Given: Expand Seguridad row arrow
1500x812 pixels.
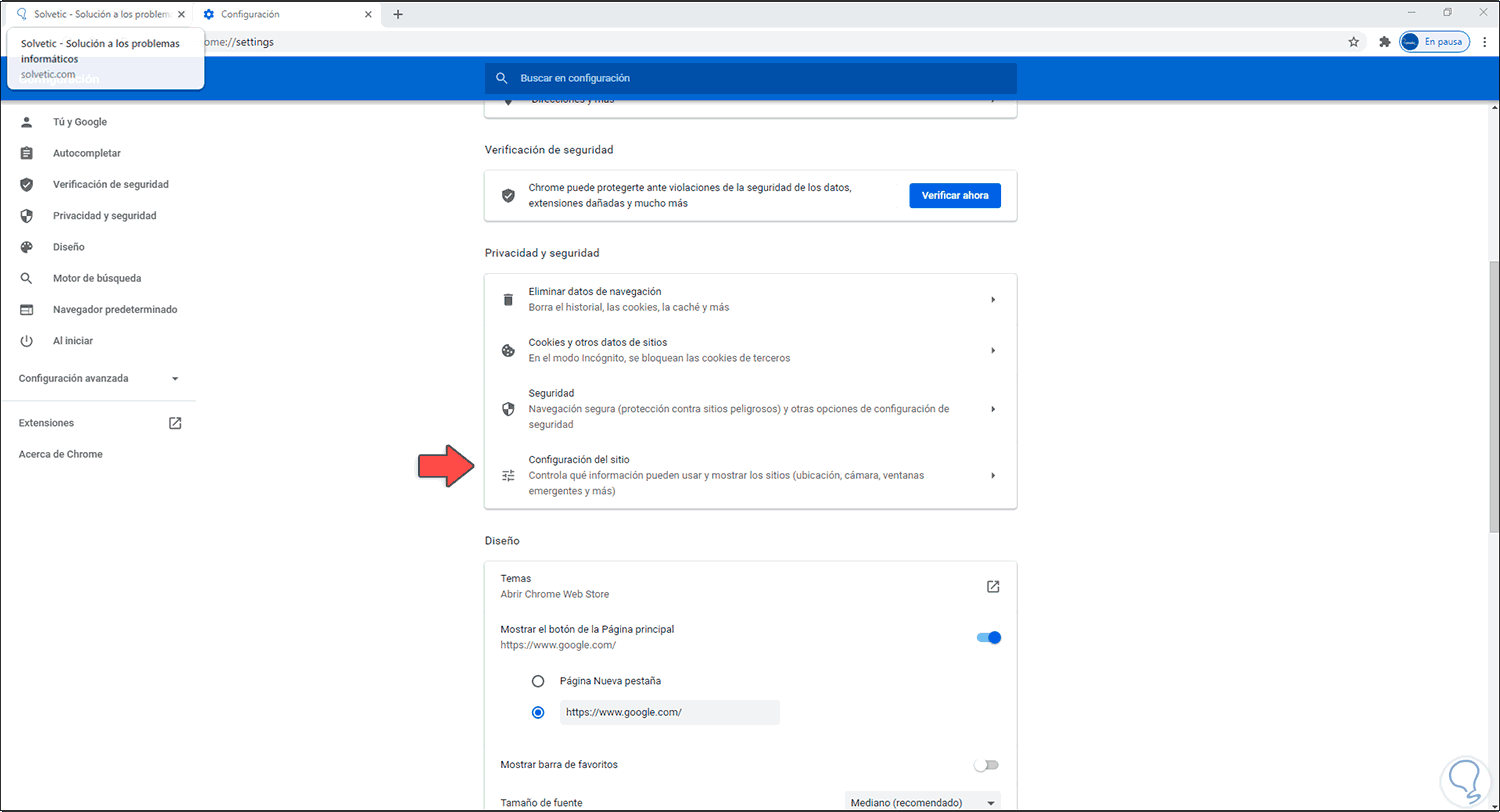Looking at the screenshot, I should [993, 409].
